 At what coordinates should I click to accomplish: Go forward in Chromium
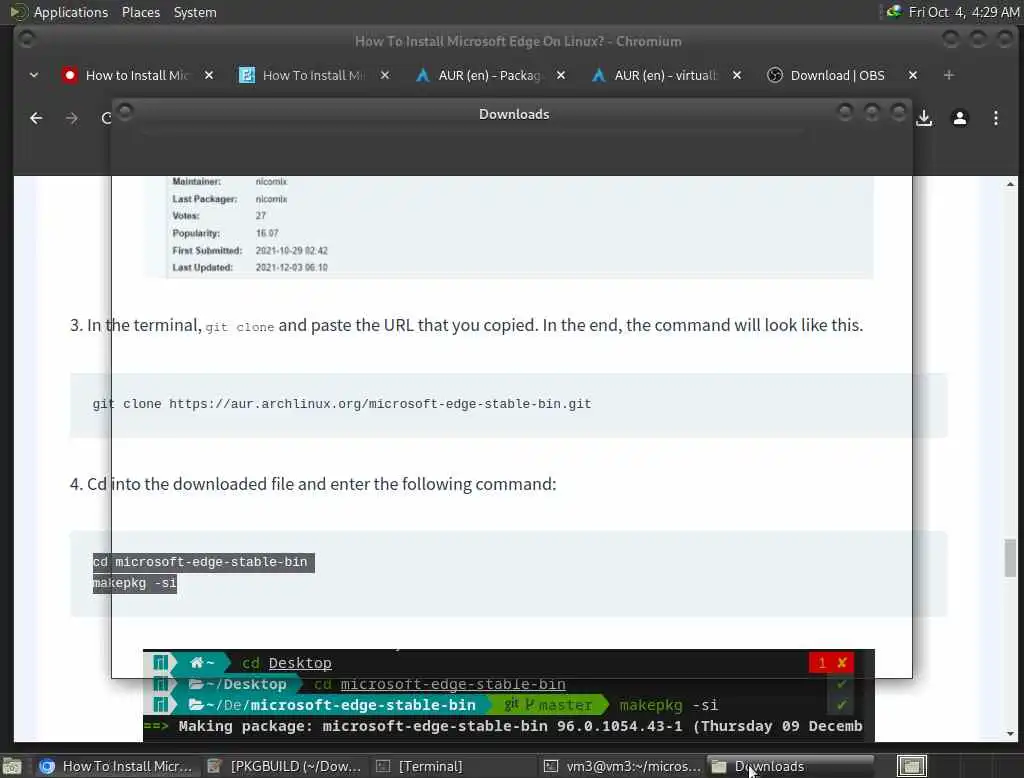[x=72, y=118]
